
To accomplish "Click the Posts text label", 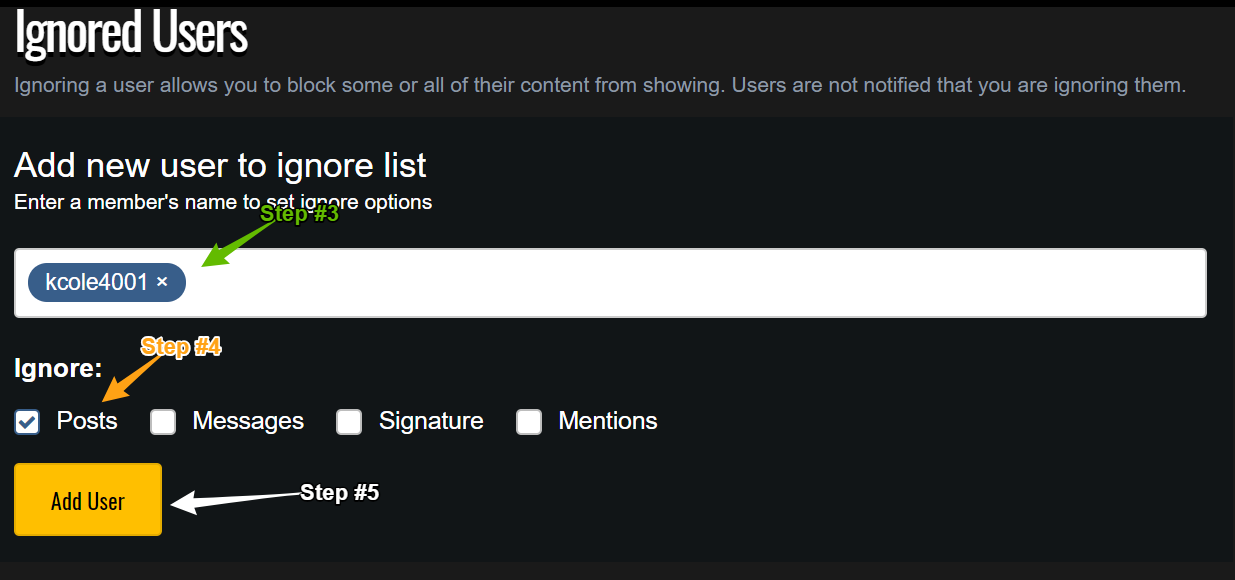I will point(87,421).
